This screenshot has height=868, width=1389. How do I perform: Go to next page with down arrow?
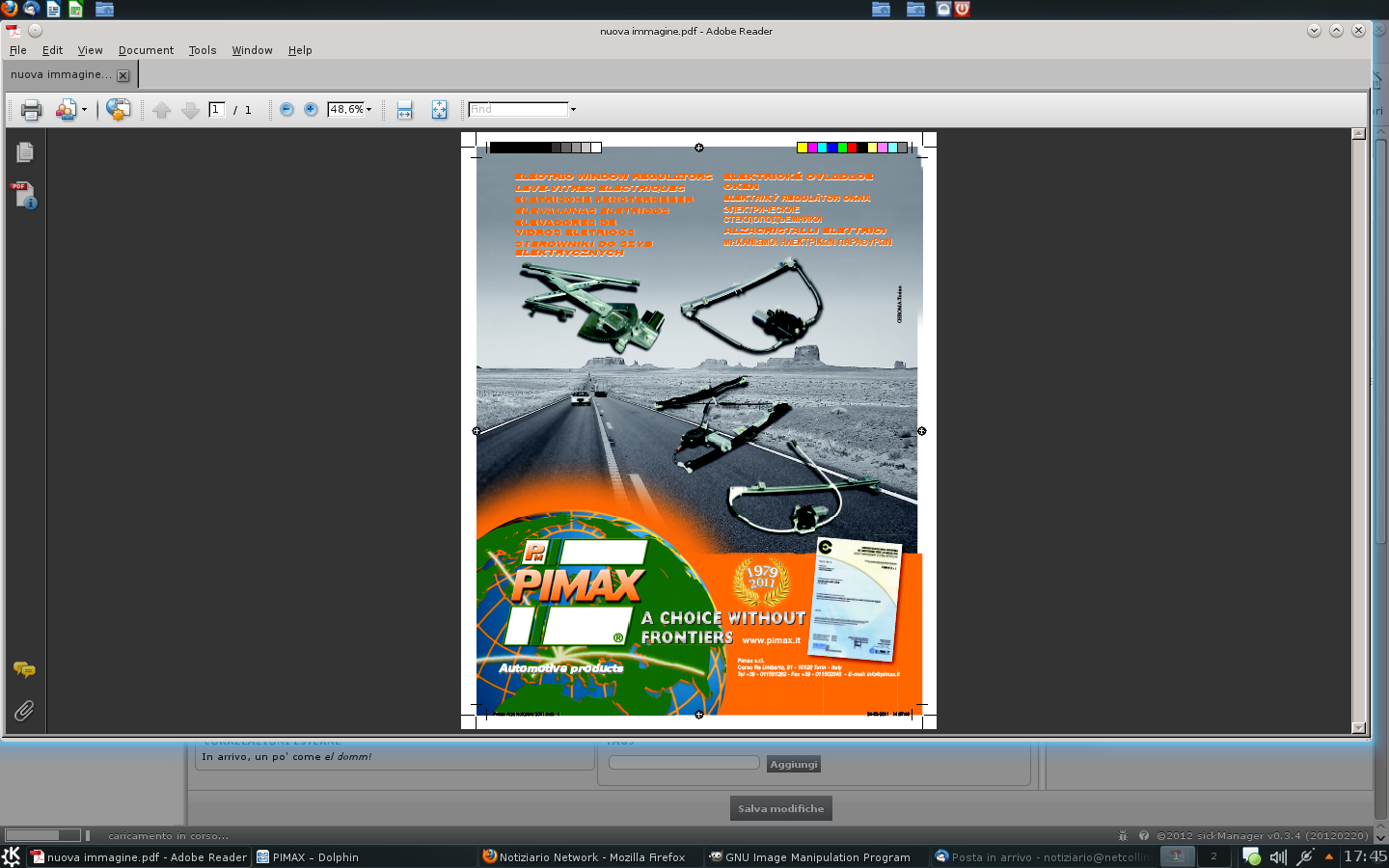coord(190,110)
